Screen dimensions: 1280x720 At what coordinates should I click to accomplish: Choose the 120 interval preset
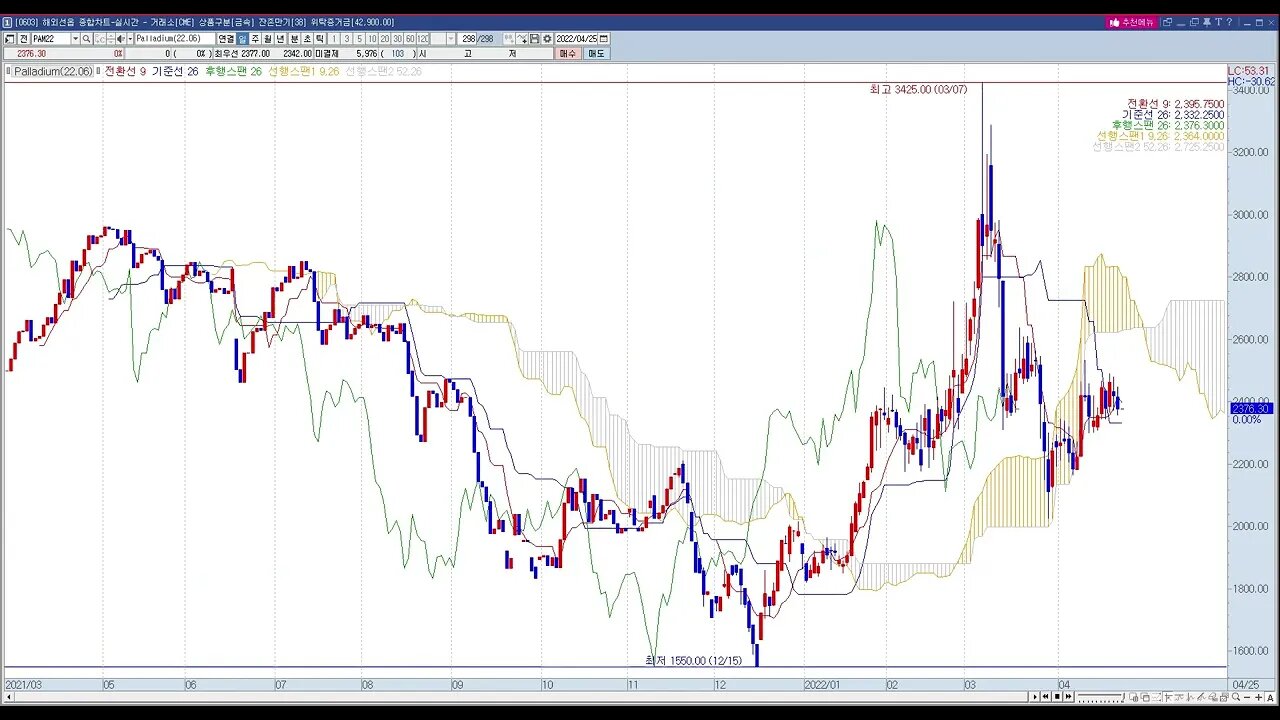(x=423, y=39)
